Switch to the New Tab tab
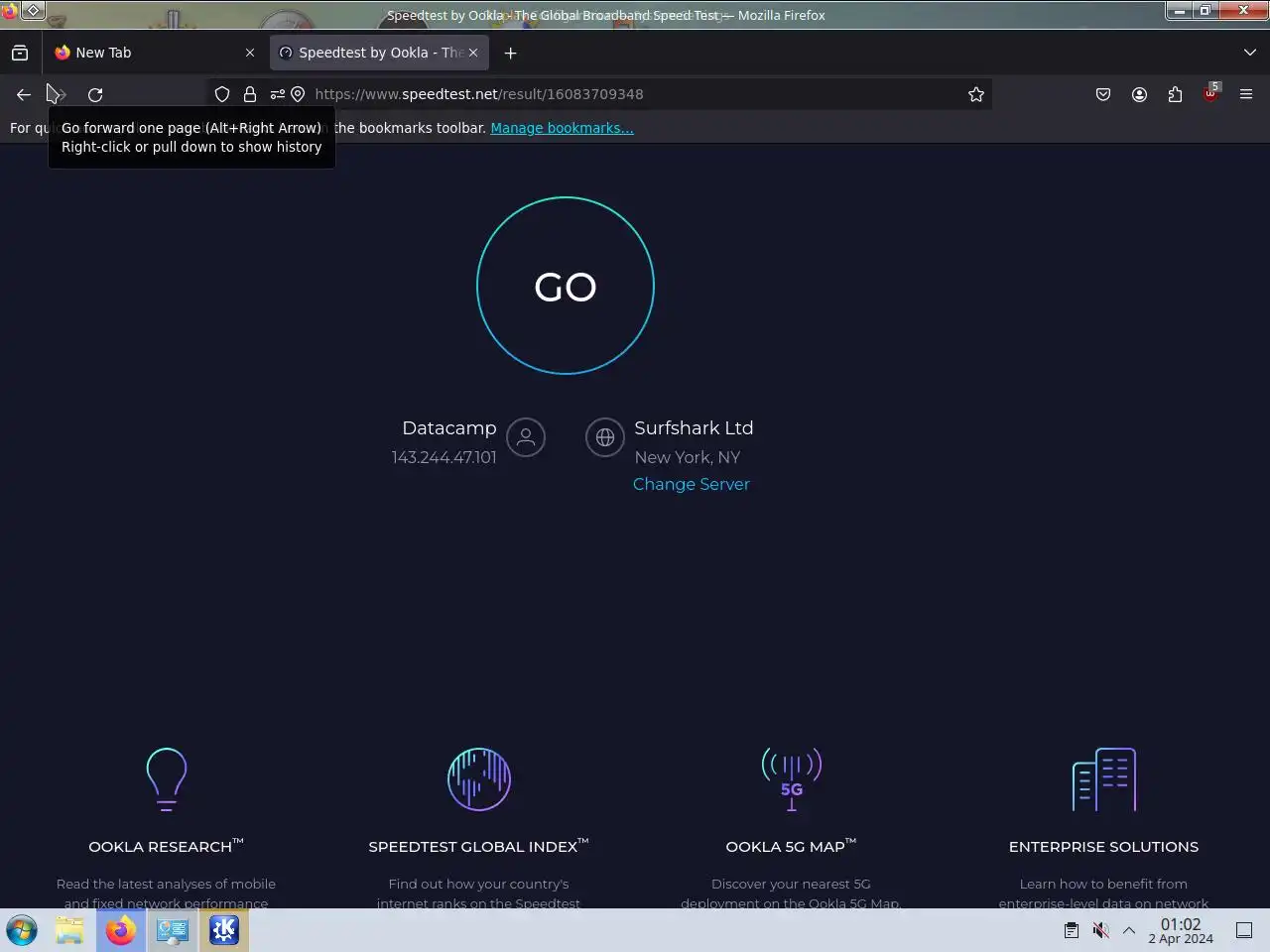Viewport: 1270px width, 952px height. coord(154,53)
